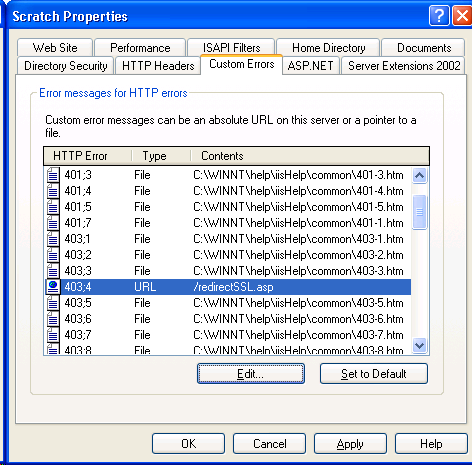Select the 401;5 error row text
The height and width of the screenshot is (465, 472).
[78, 207]
